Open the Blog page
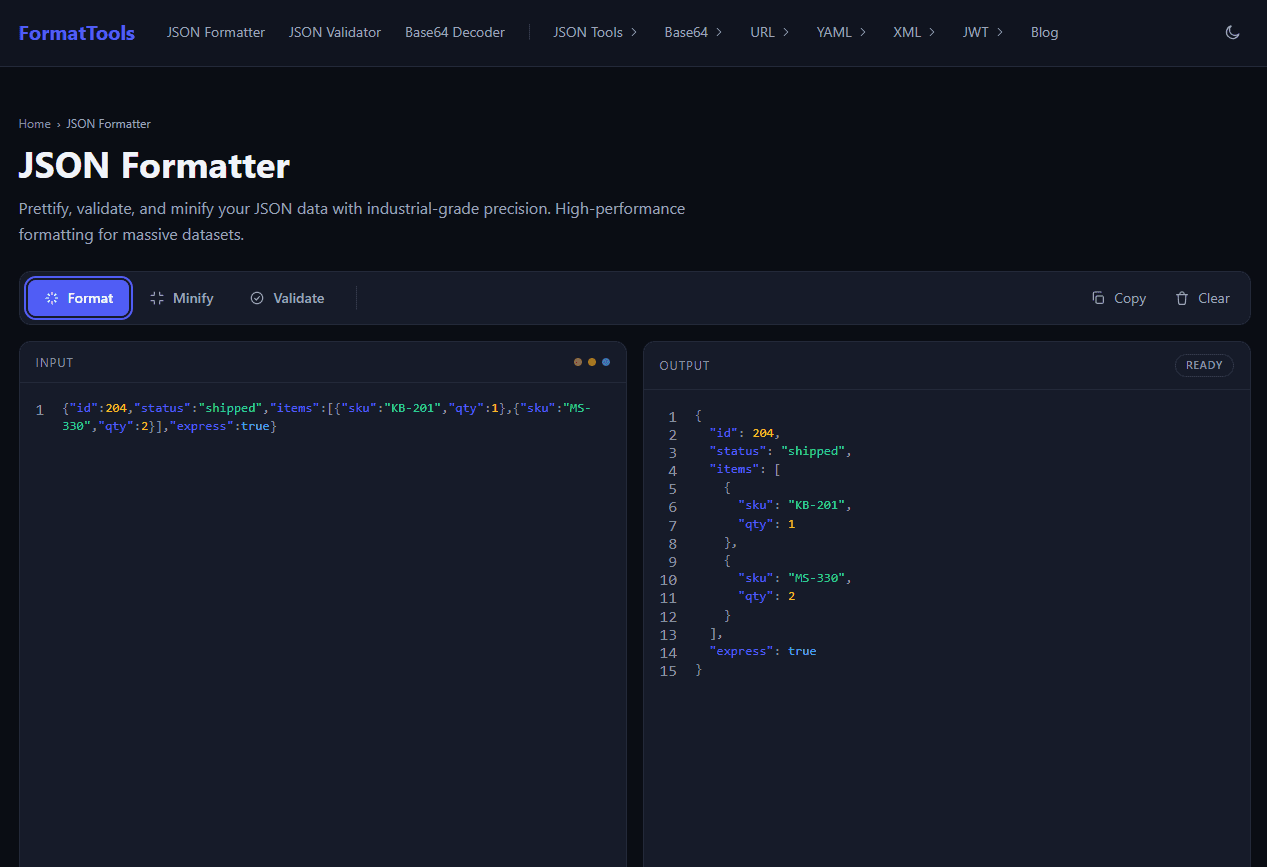This screenshot has width=1267, height=867. pyautogui.click(x=1044, y=32)
